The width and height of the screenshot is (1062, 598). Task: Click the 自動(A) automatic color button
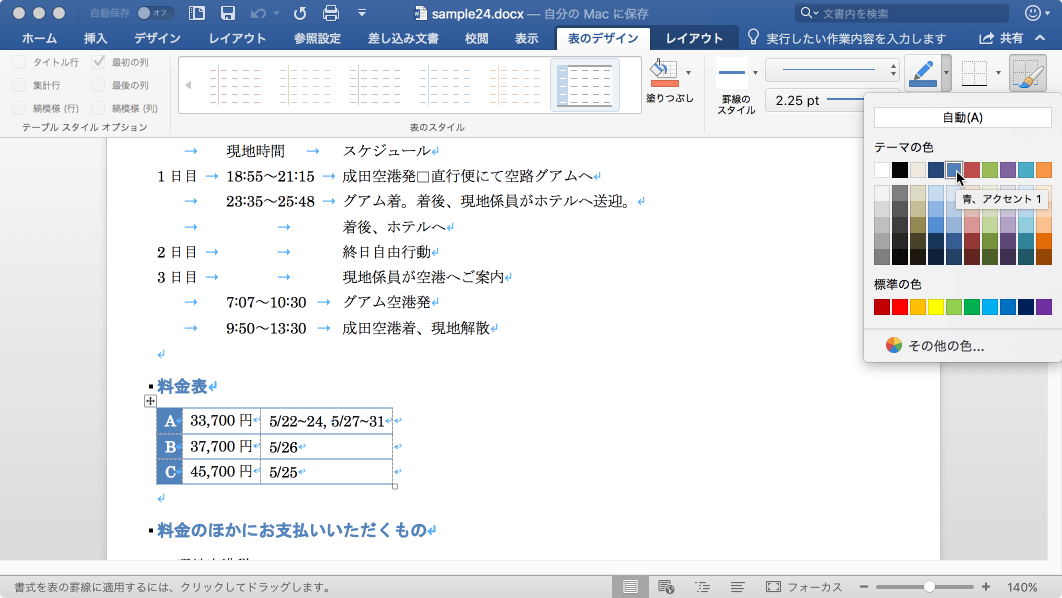[x=962, y=117]
